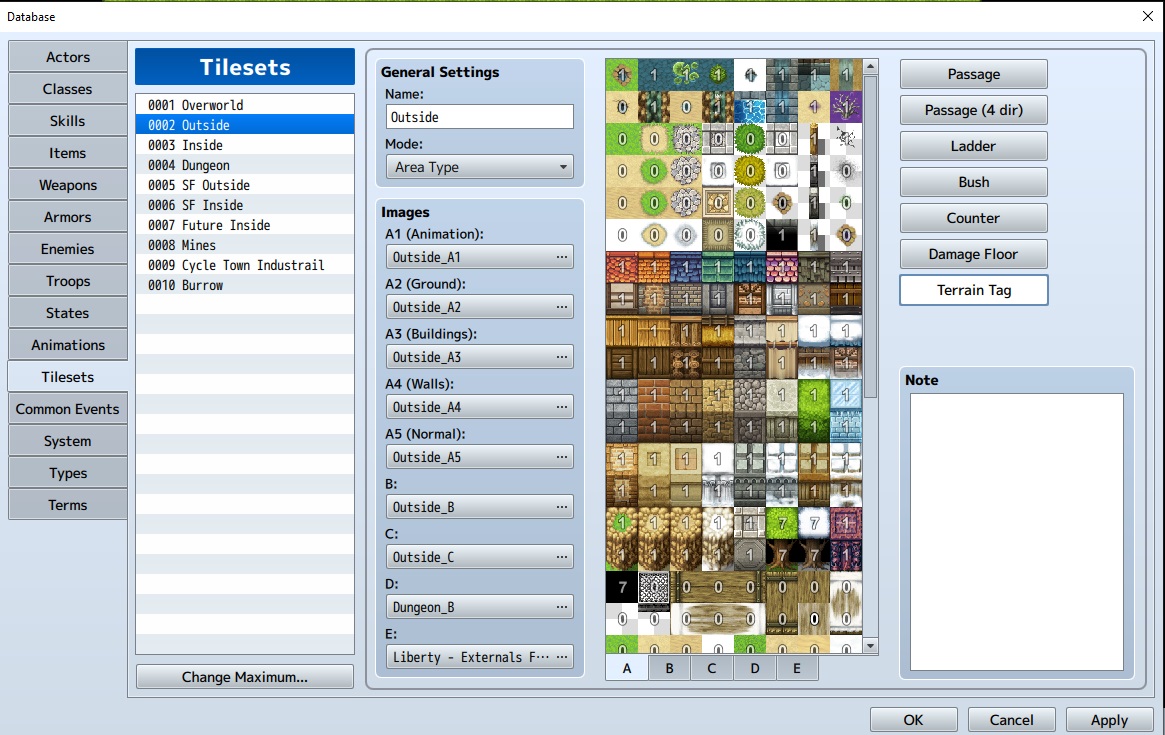Click the red-orange roof tile
The width and height of the screenshot is (1165, 735).
(622, 267)
